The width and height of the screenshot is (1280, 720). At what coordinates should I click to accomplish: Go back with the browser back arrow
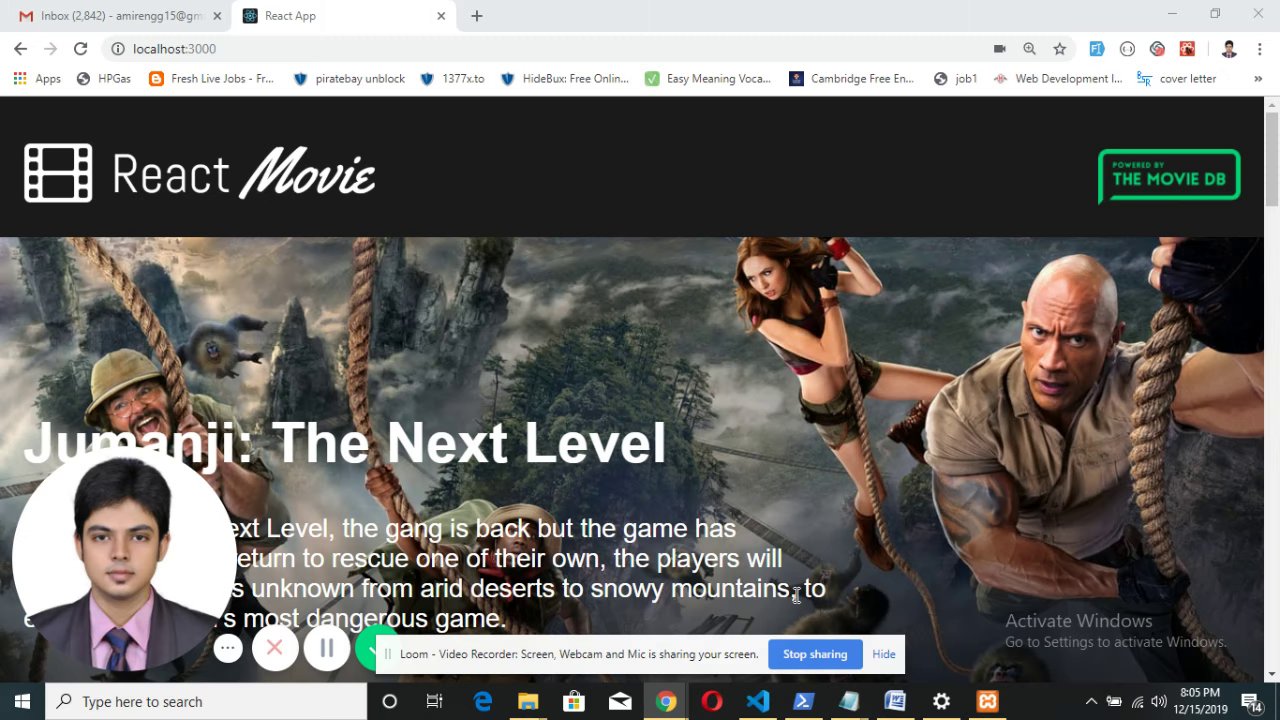pyautogui.click(x=20, y=48)
